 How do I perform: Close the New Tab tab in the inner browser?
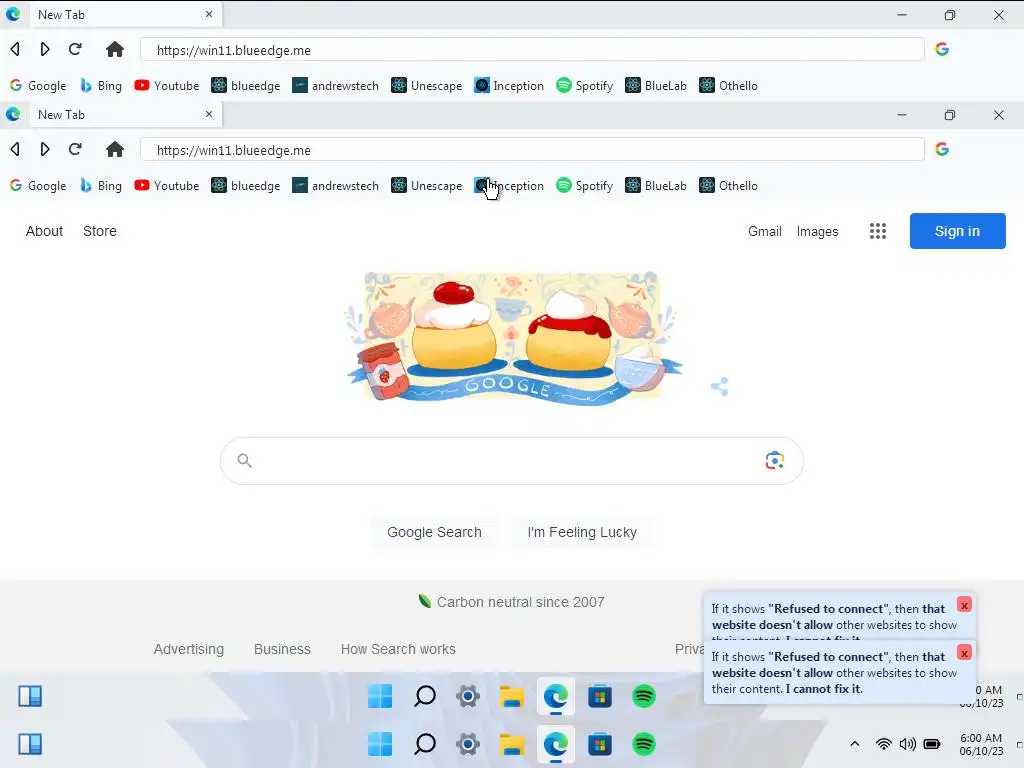tap(209, 114)
